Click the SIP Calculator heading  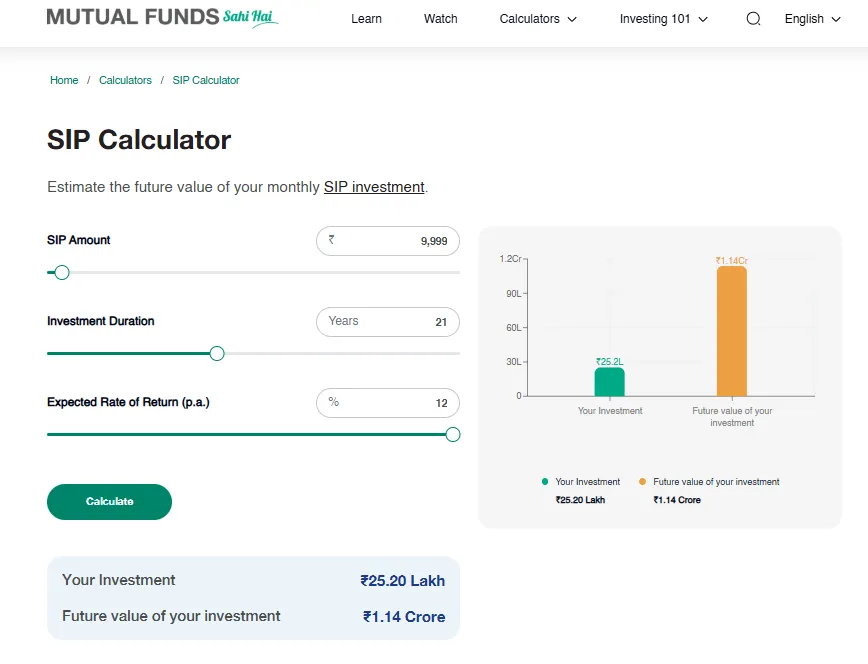coord(139,140)
